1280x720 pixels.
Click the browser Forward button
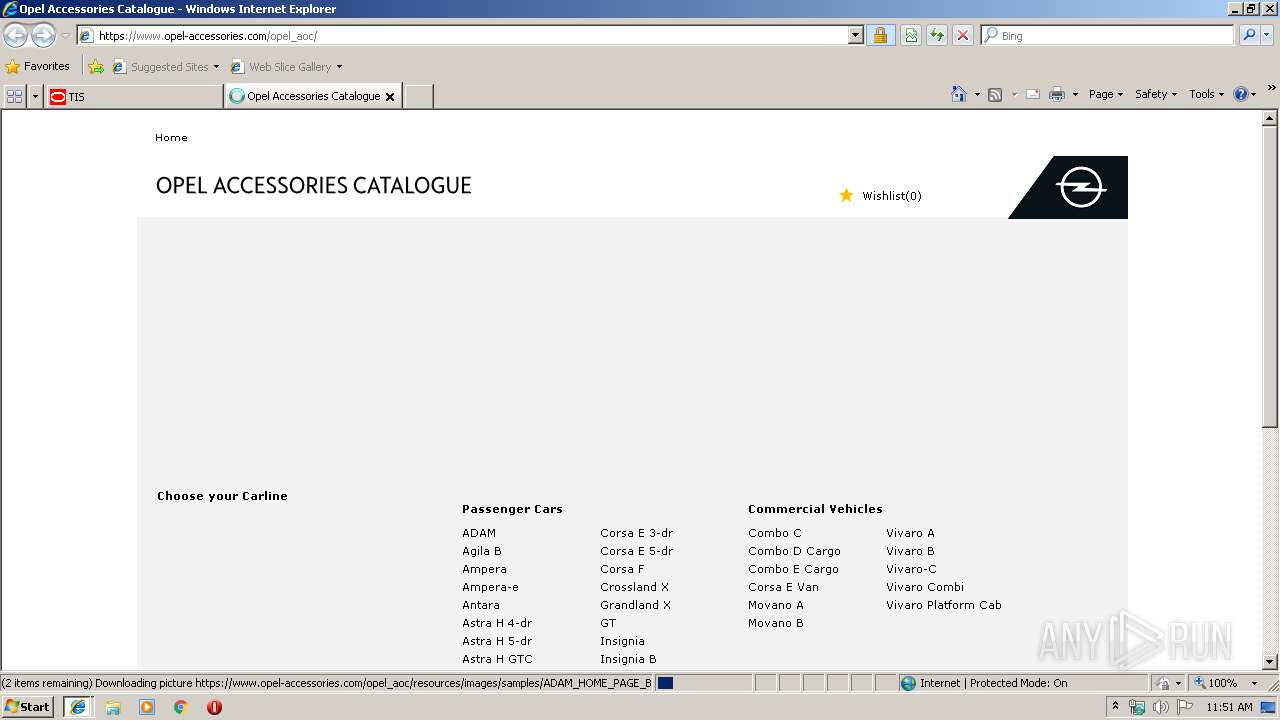click(x=43, y=36)
